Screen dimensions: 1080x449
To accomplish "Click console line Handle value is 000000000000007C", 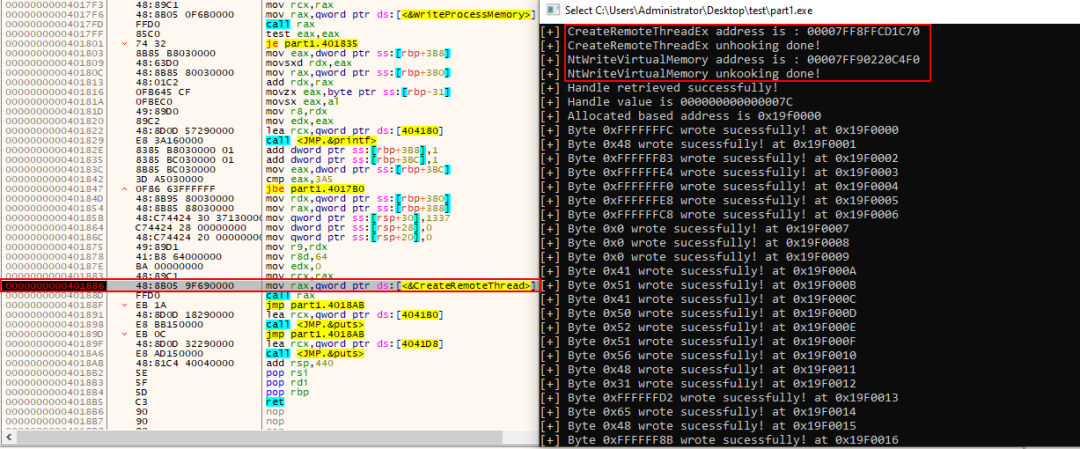I will click(666, 102).
